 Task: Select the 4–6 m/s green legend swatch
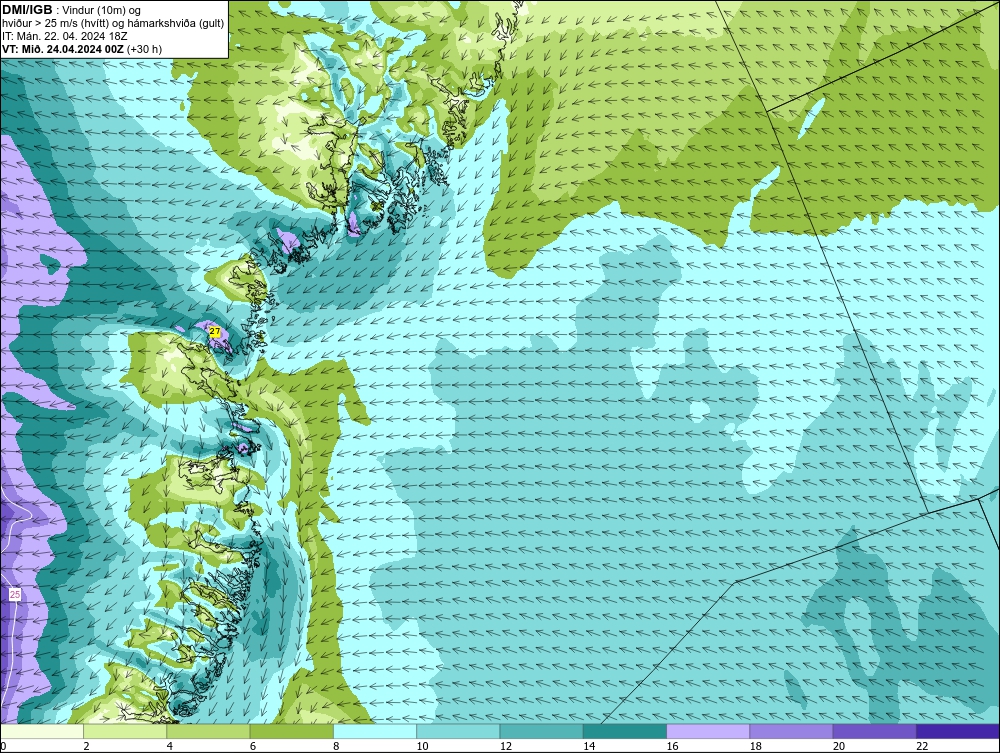pos(209,731)
